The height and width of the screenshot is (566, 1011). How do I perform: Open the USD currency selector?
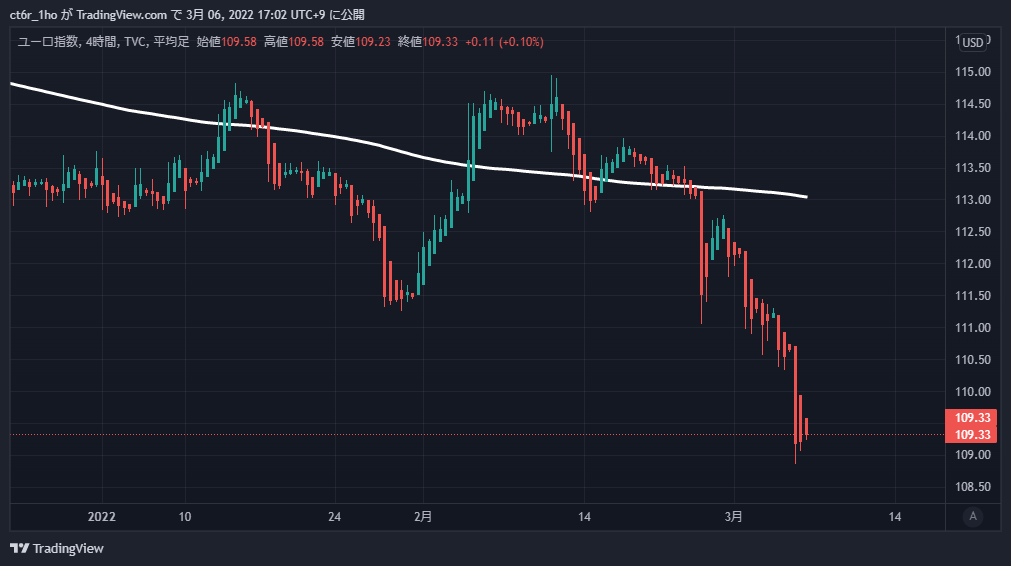pos(972,43)
